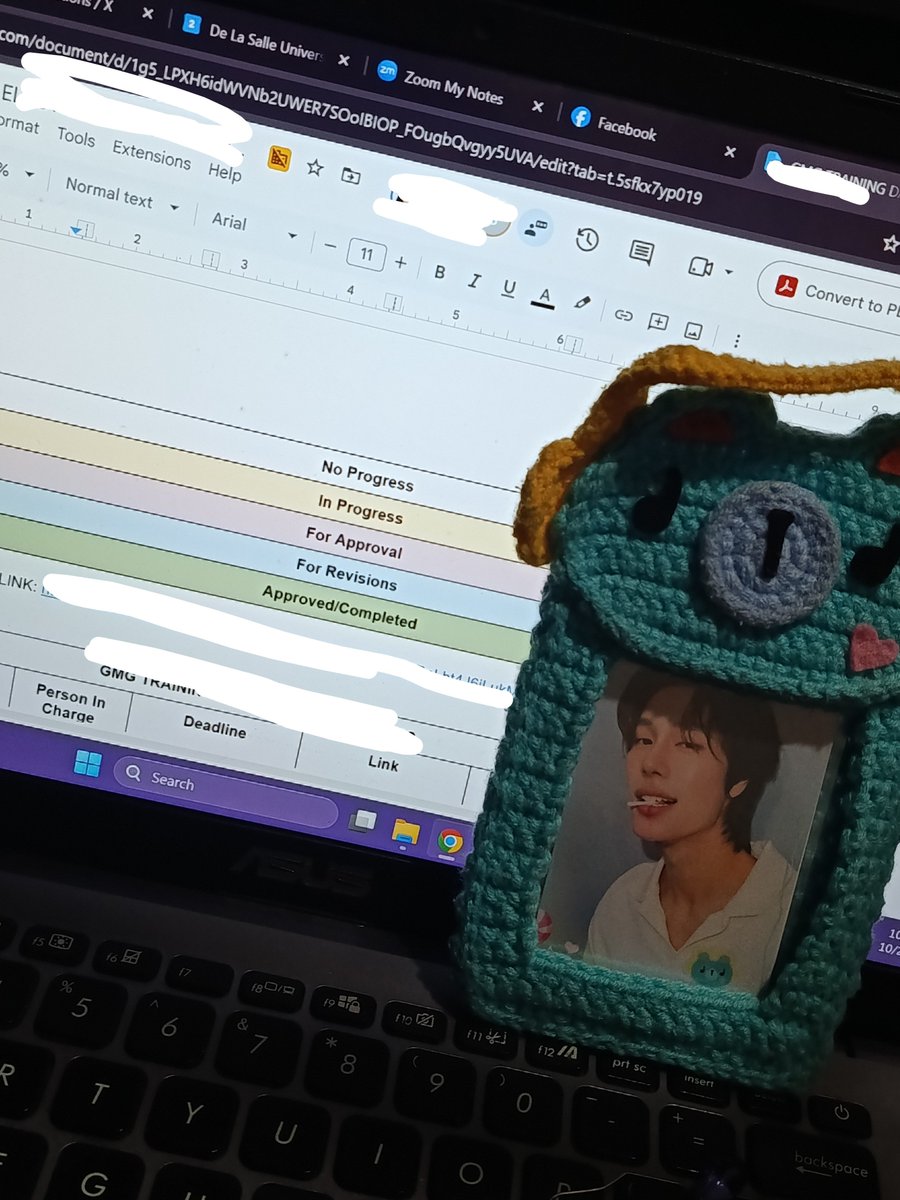Screen dimensions: 900x1200
Task: Toggle underline formatting
Action: point(509,288)
